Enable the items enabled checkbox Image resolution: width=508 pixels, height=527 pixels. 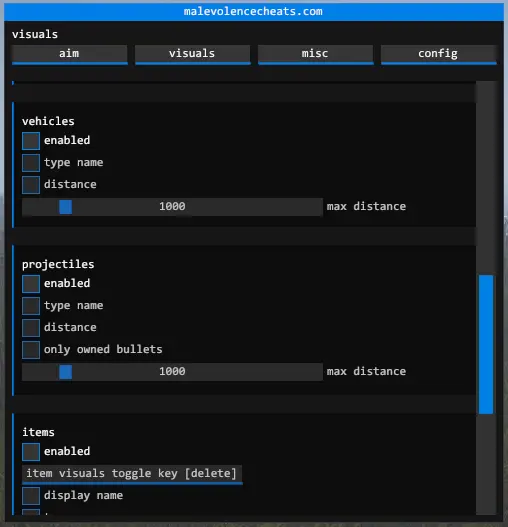click(x=31, y=452)
